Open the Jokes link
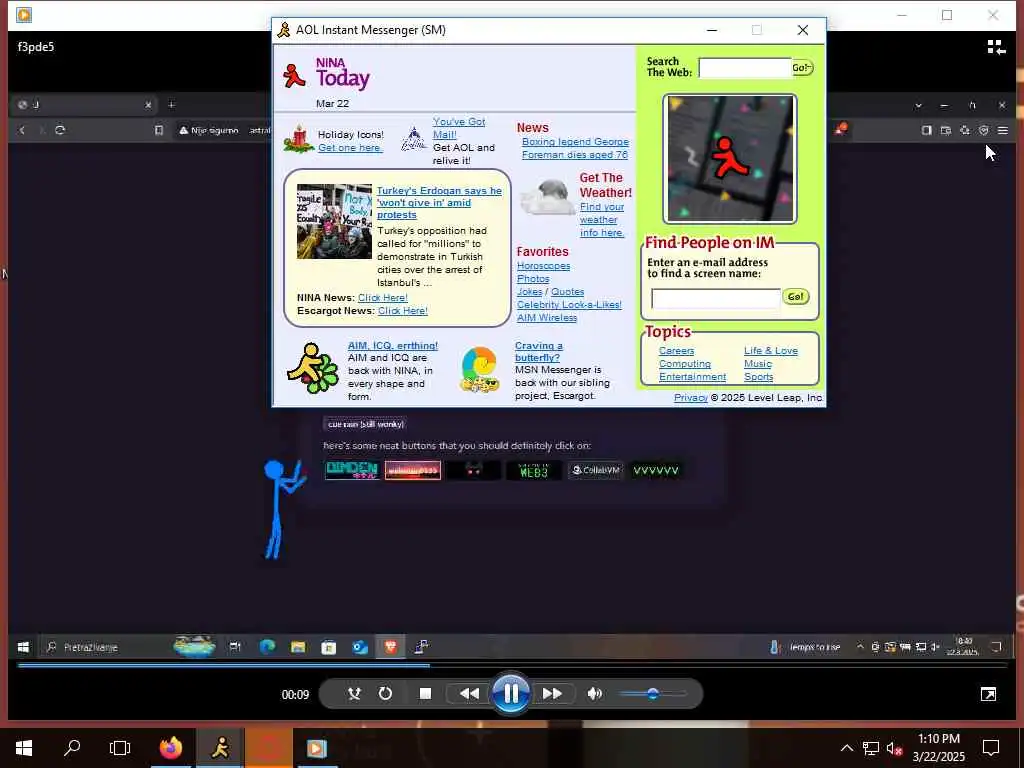This screenshot has height=768, width=1024. point(530,292)
